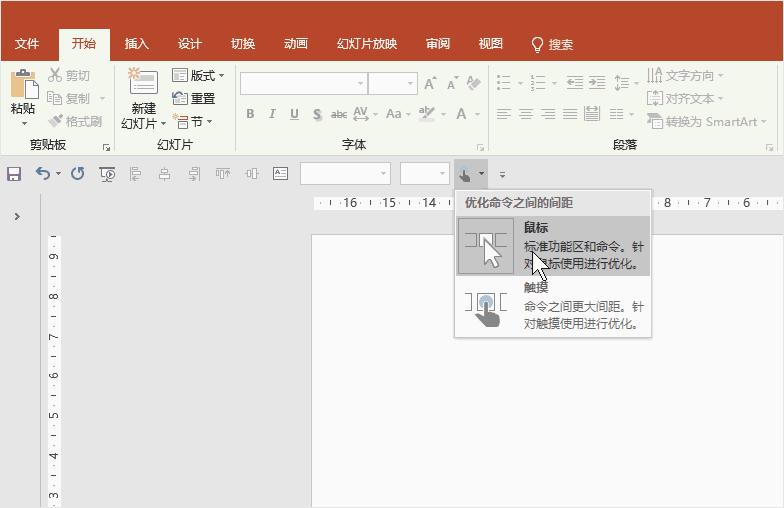Image resolution: width=784 pixels, height=508 pixels.
Task: Click the decrease indent icon
Action: (574, 82)
